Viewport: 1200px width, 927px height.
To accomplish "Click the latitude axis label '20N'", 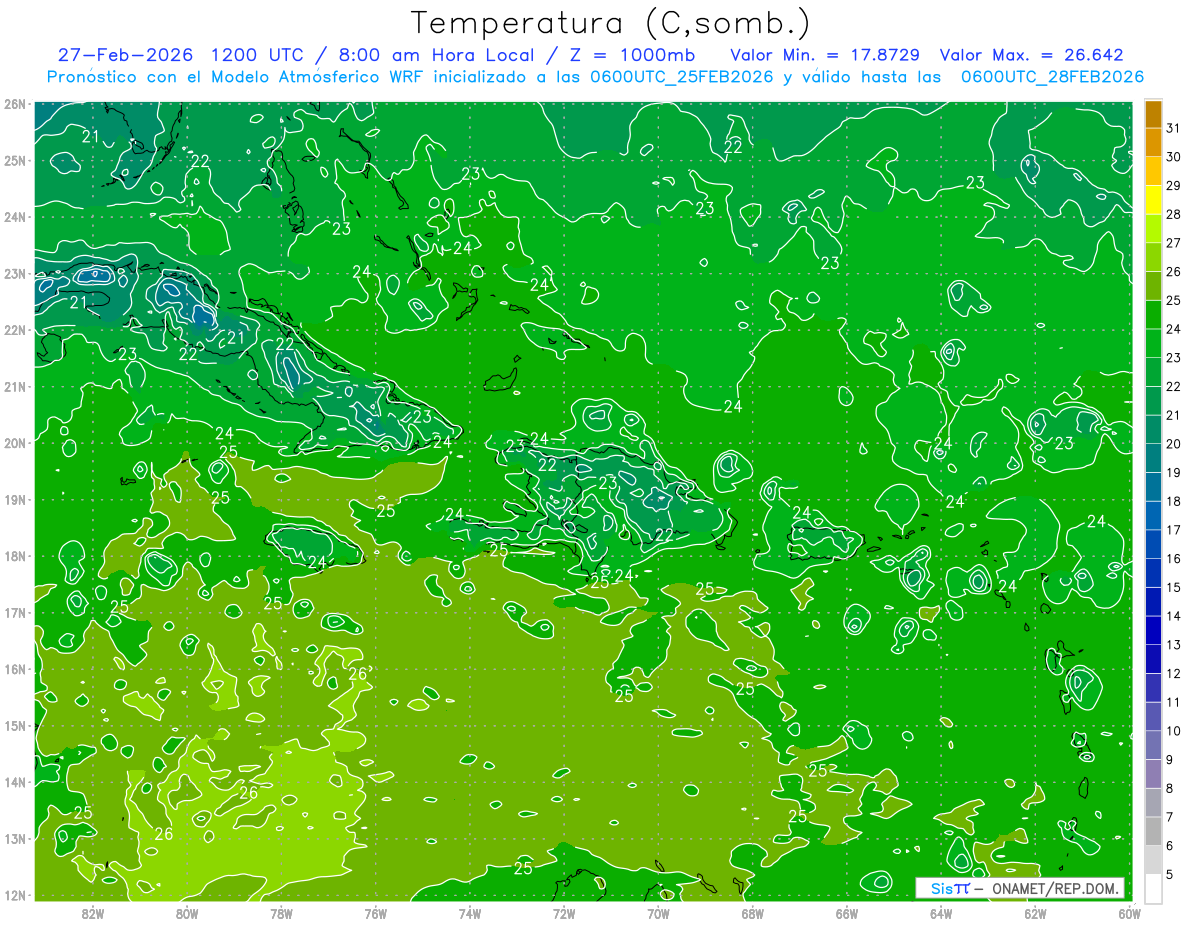I will point(14,443).
